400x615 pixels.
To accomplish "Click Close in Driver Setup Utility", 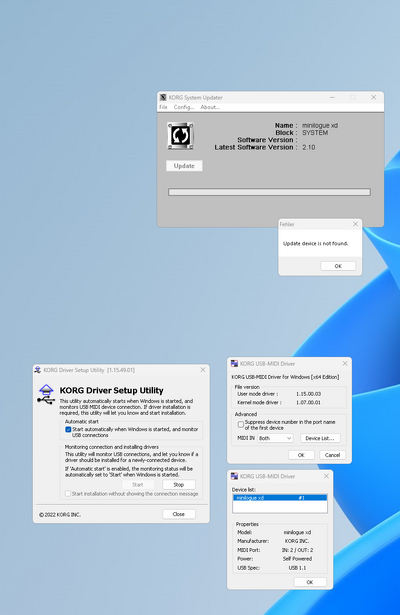I will coord(179,514).
